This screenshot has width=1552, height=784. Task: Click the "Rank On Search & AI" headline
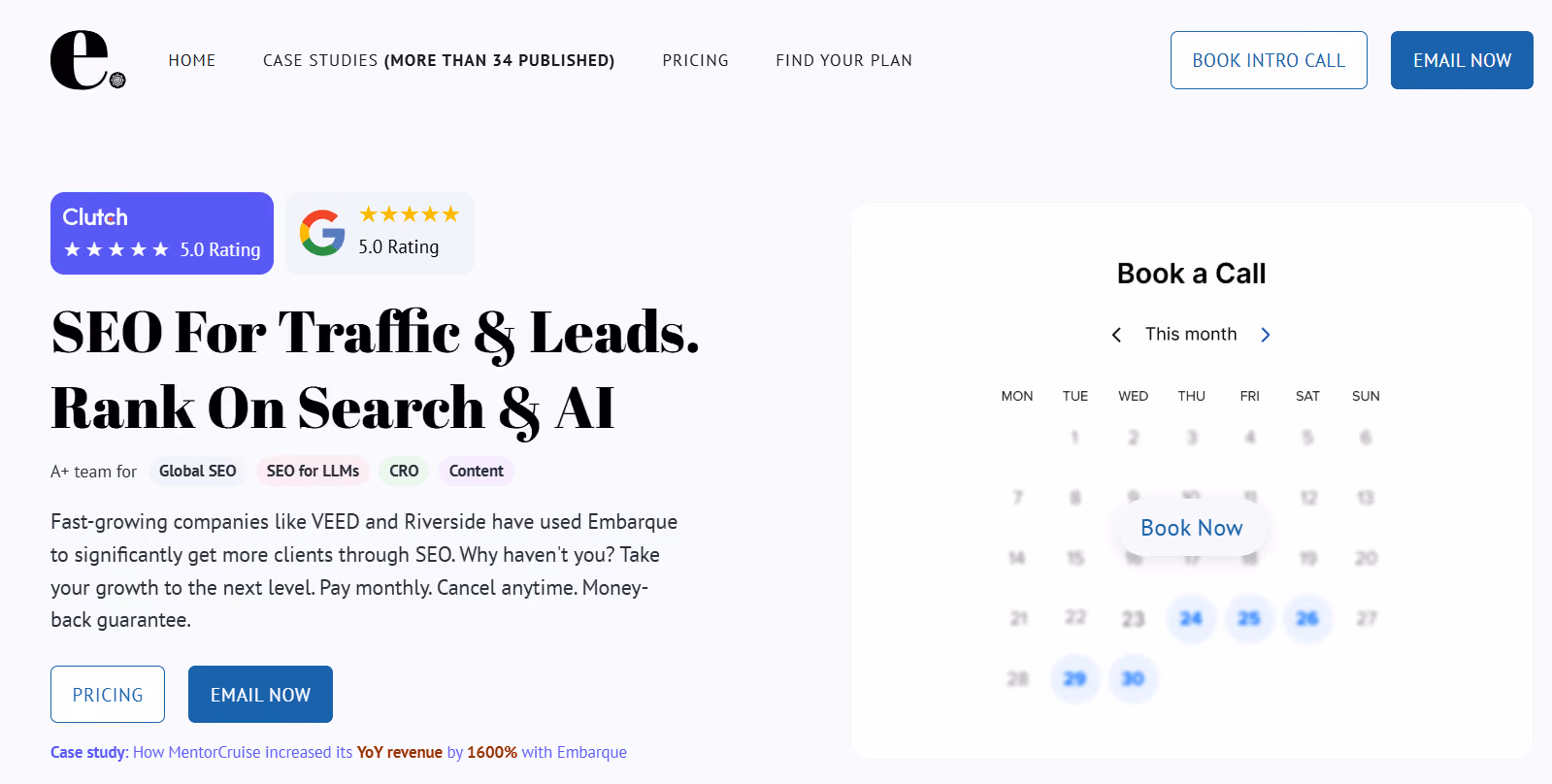333,408
